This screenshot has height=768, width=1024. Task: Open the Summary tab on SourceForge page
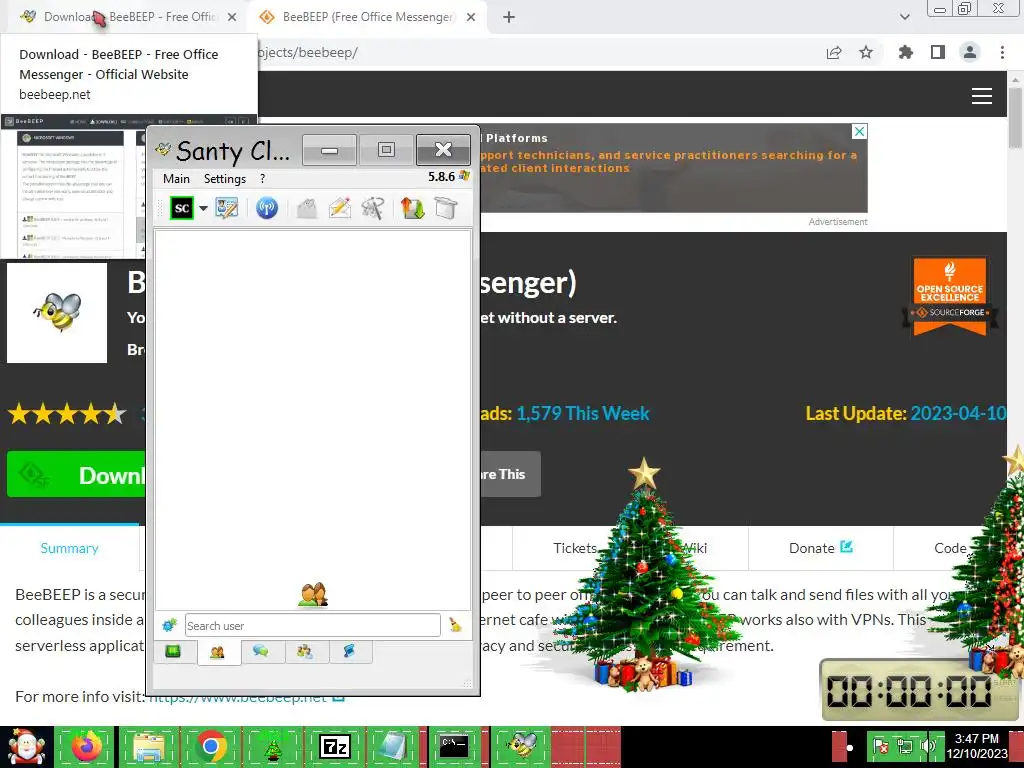tap(69, 549)
